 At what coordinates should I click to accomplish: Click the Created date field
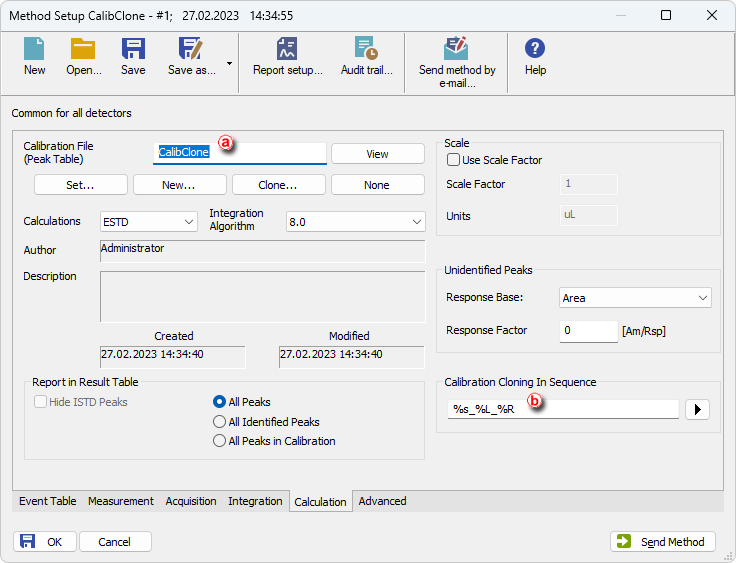point(172,357)
